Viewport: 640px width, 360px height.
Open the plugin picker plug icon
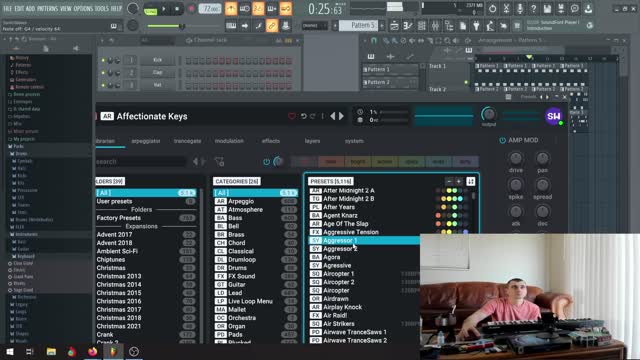pyautogui.click(x=476, y=26)
